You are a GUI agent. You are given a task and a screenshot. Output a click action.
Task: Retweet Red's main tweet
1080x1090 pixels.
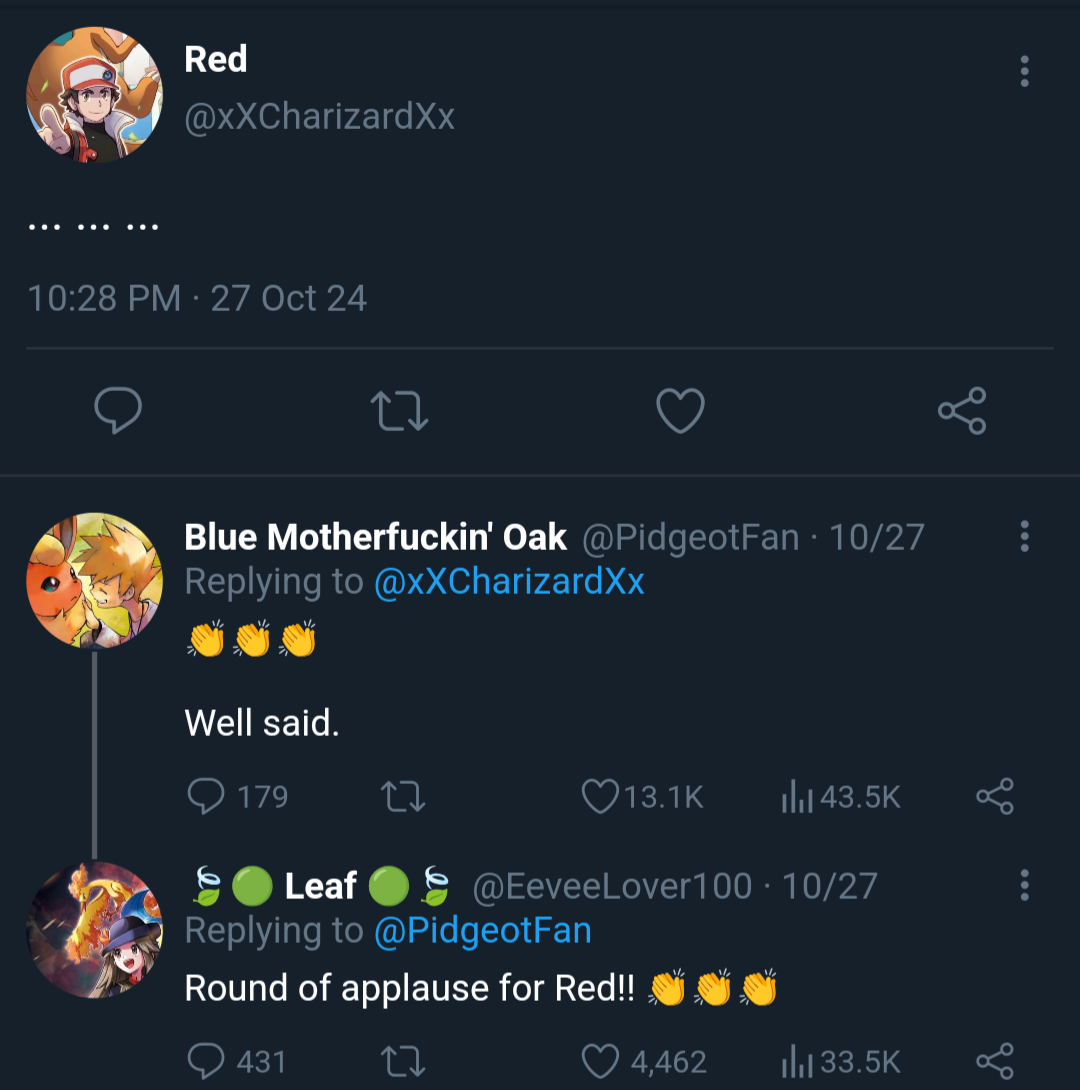pos(399,411)
